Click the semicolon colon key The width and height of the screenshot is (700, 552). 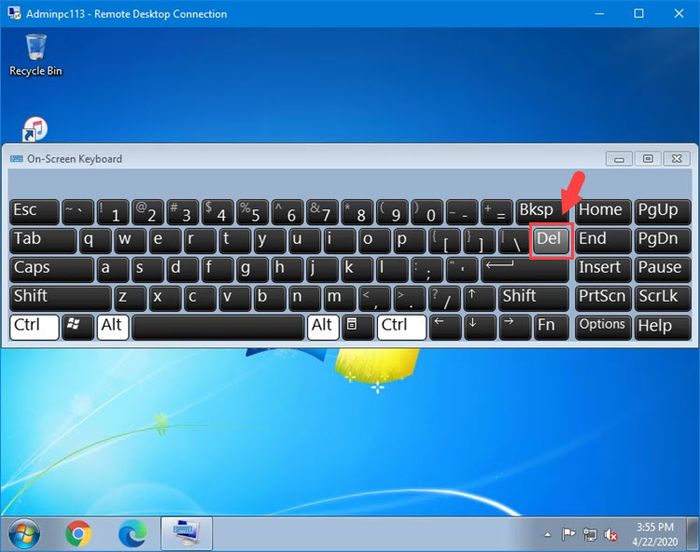point(427,270)
